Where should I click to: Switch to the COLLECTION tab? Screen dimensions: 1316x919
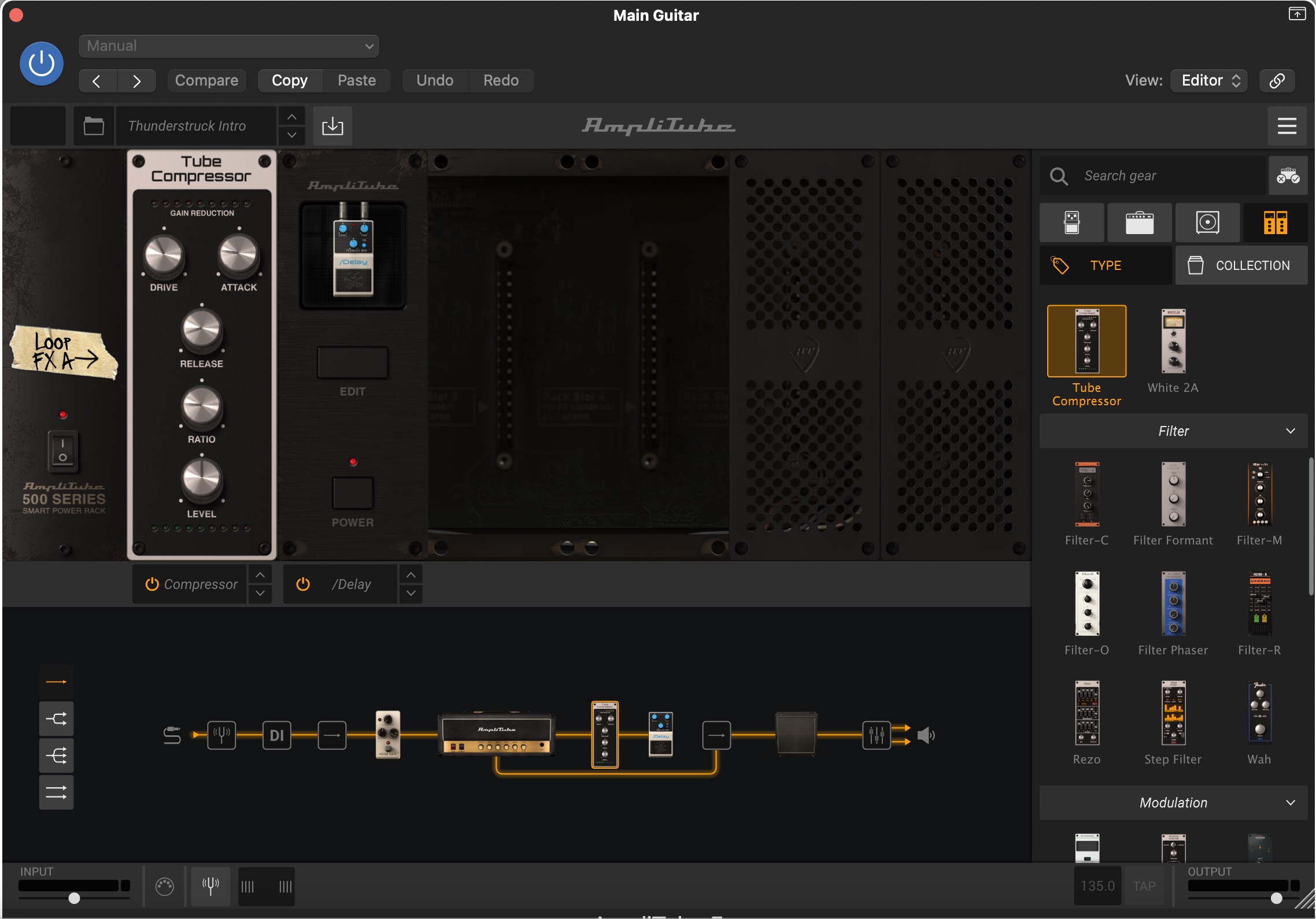1241,265
